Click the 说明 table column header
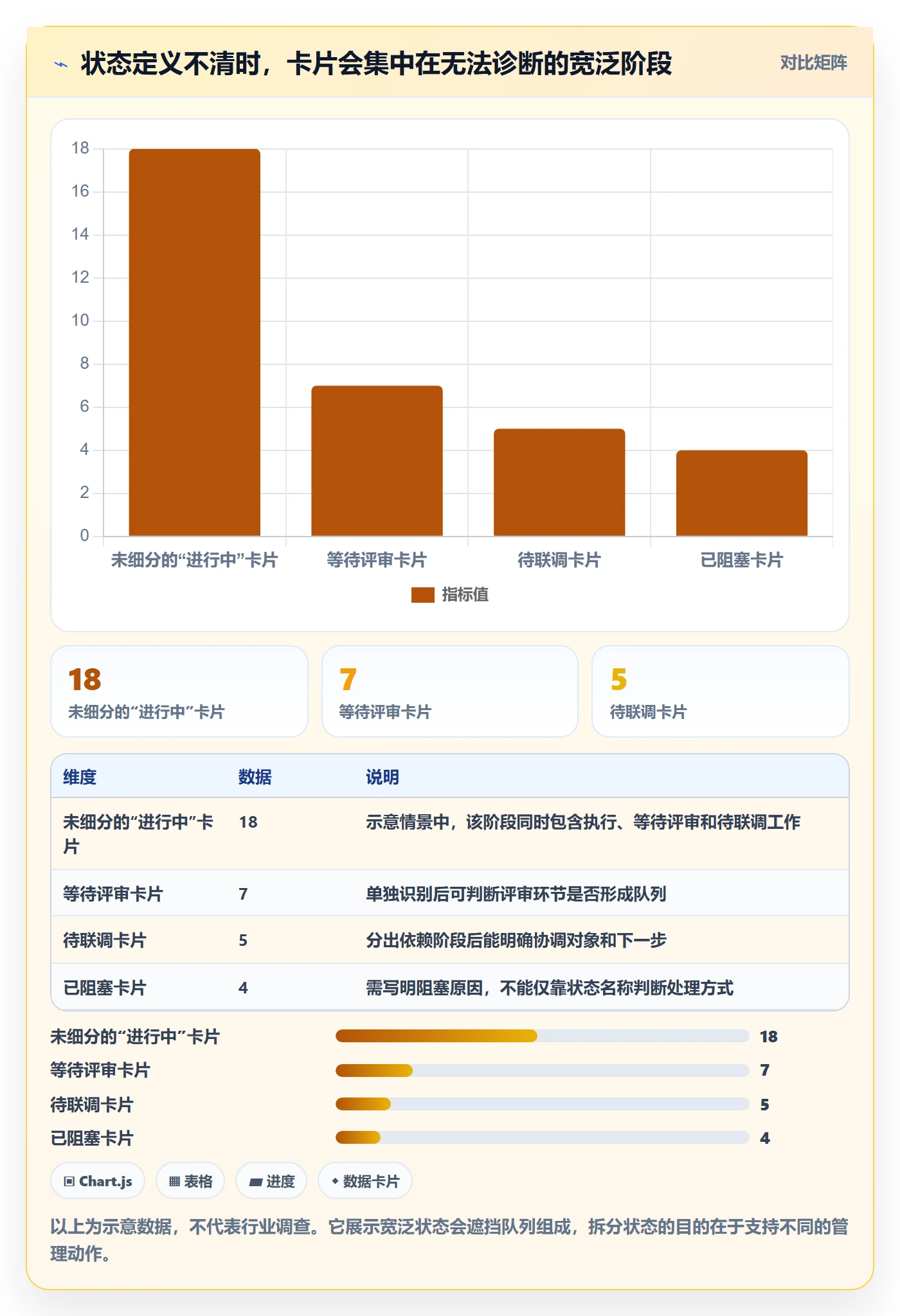Image resolution: width=900 pixels, height=1316 pixels. 382,777
